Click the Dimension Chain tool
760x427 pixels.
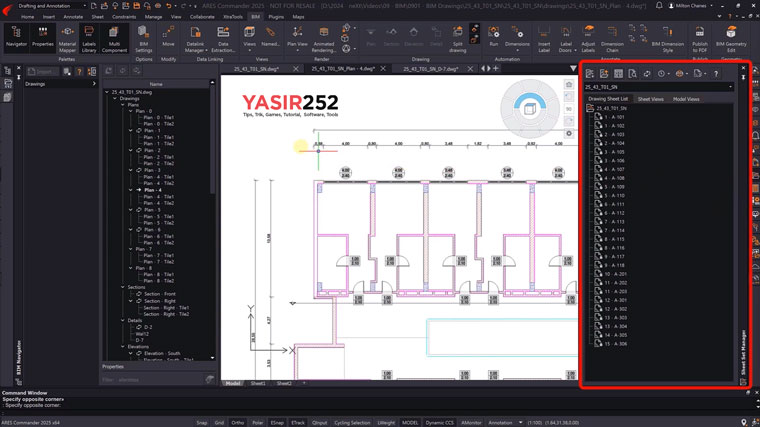[612, 39]
